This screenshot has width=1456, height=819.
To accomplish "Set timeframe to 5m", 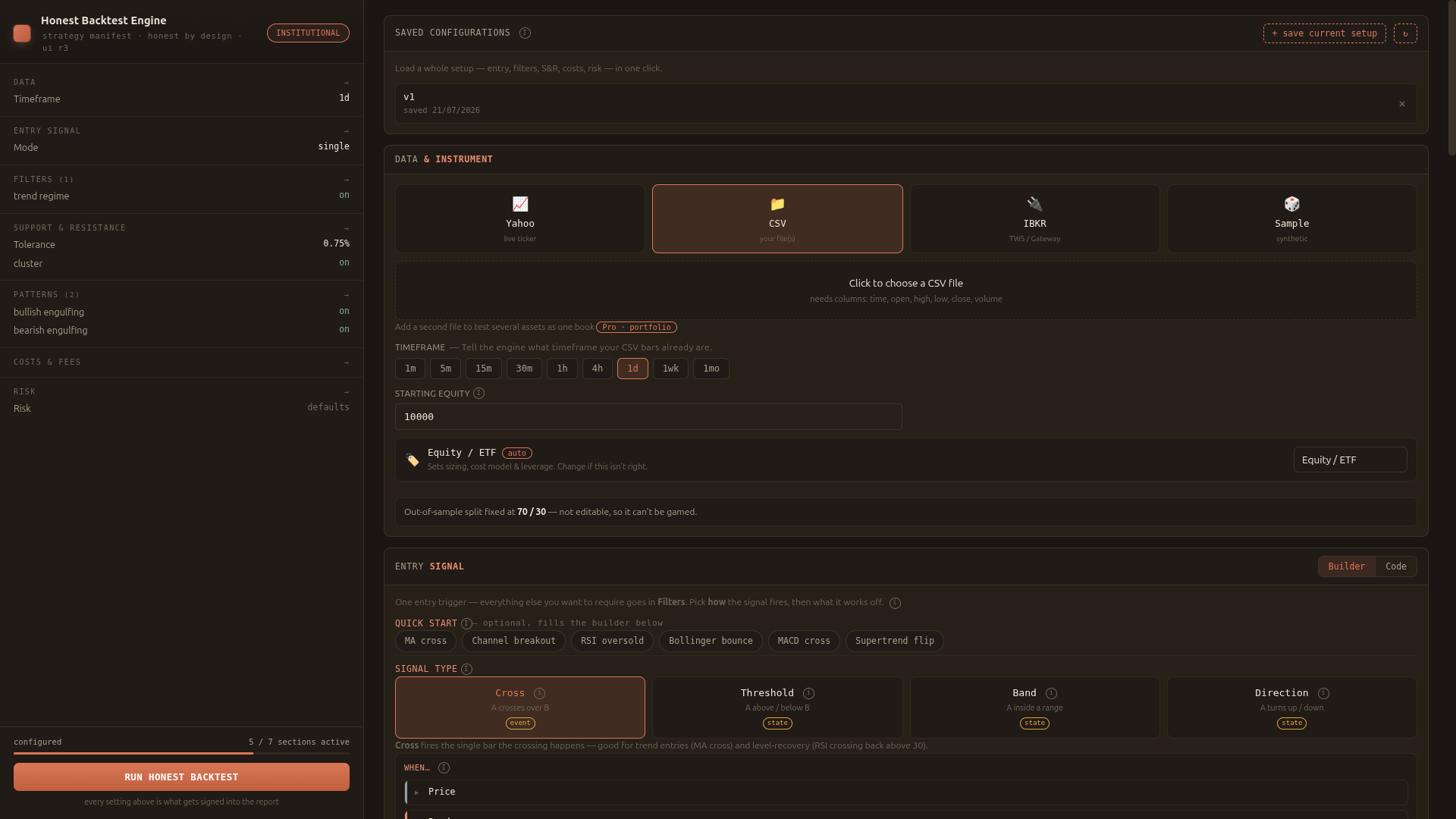I will pyautogui.click(x=445, y=369).
